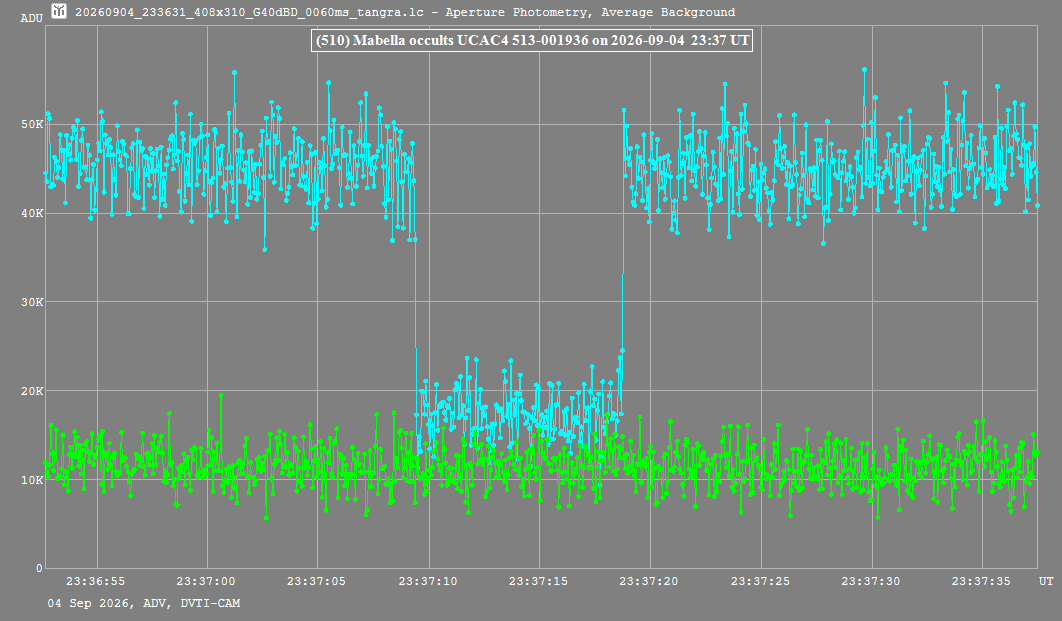Image resolution: width=1062 pixels, height=621 pixels.
Task: Click the "23:37:35" time axis label
Action: (x=981, y=581)
